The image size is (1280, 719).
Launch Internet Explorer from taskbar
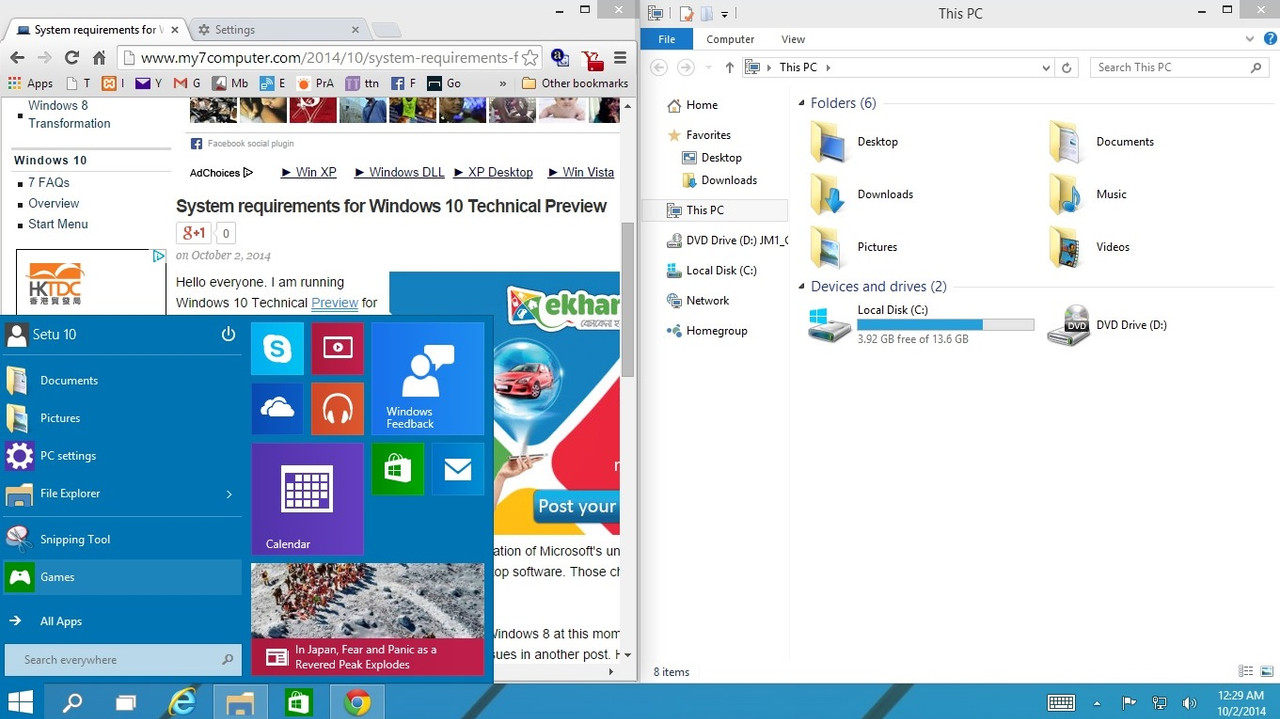click(x=182, y=702)
